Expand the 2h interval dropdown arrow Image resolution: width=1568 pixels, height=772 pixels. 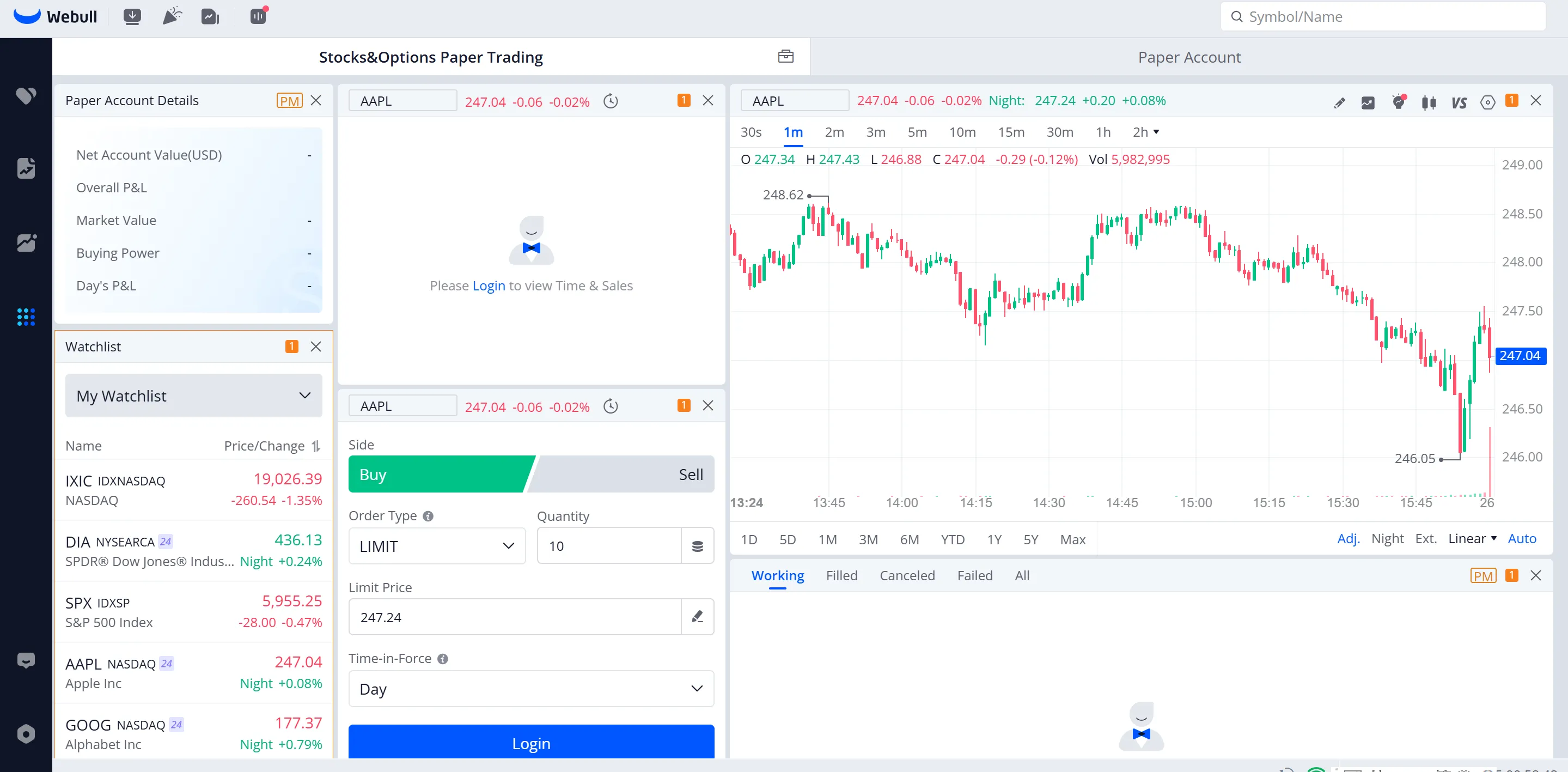click(1156, 132)
